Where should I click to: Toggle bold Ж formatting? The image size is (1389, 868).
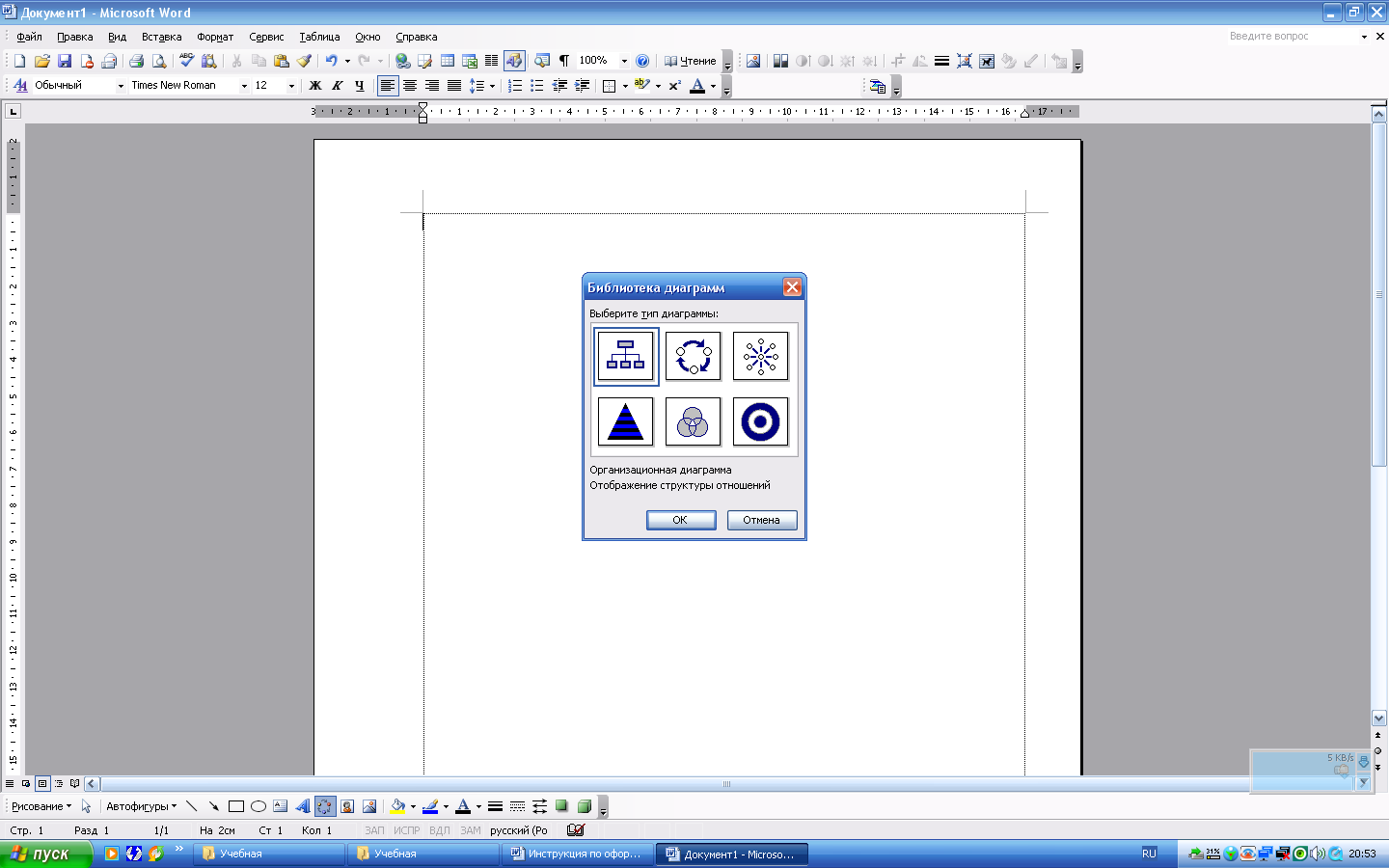click(x=314, y=86)
